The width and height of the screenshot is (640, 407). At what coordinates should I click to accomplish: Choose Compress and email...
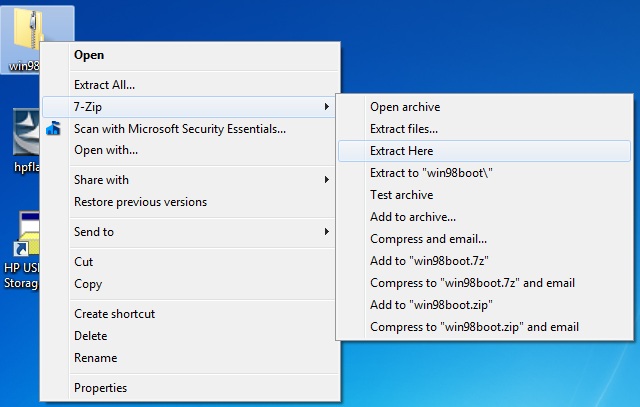coord(484,239)
